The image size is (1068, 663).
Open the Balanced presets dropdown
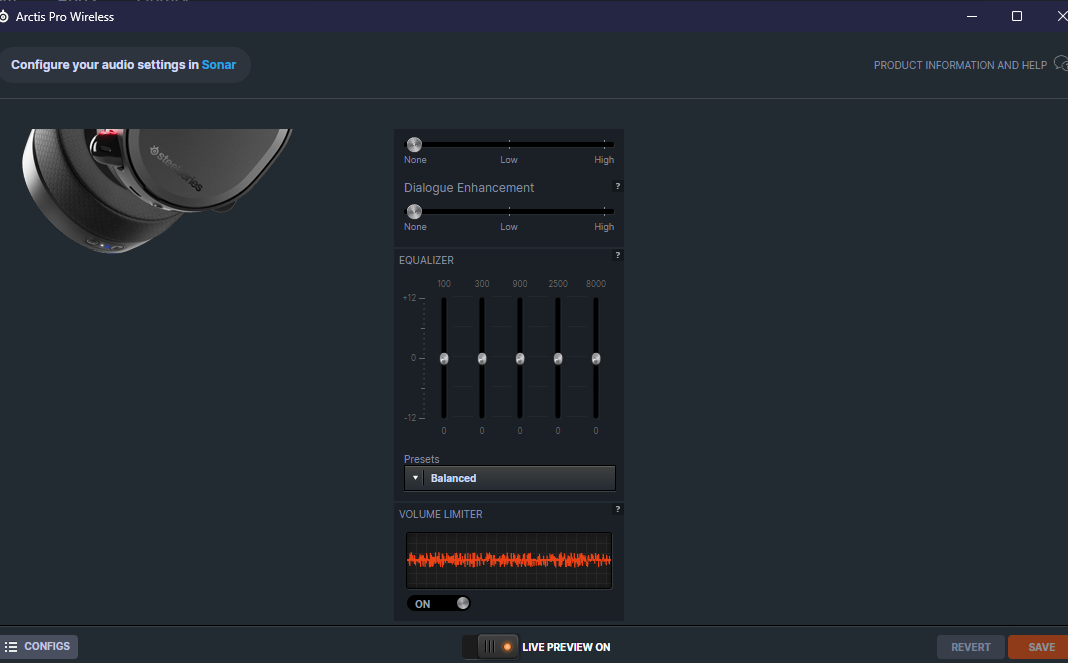pos(509,478)
